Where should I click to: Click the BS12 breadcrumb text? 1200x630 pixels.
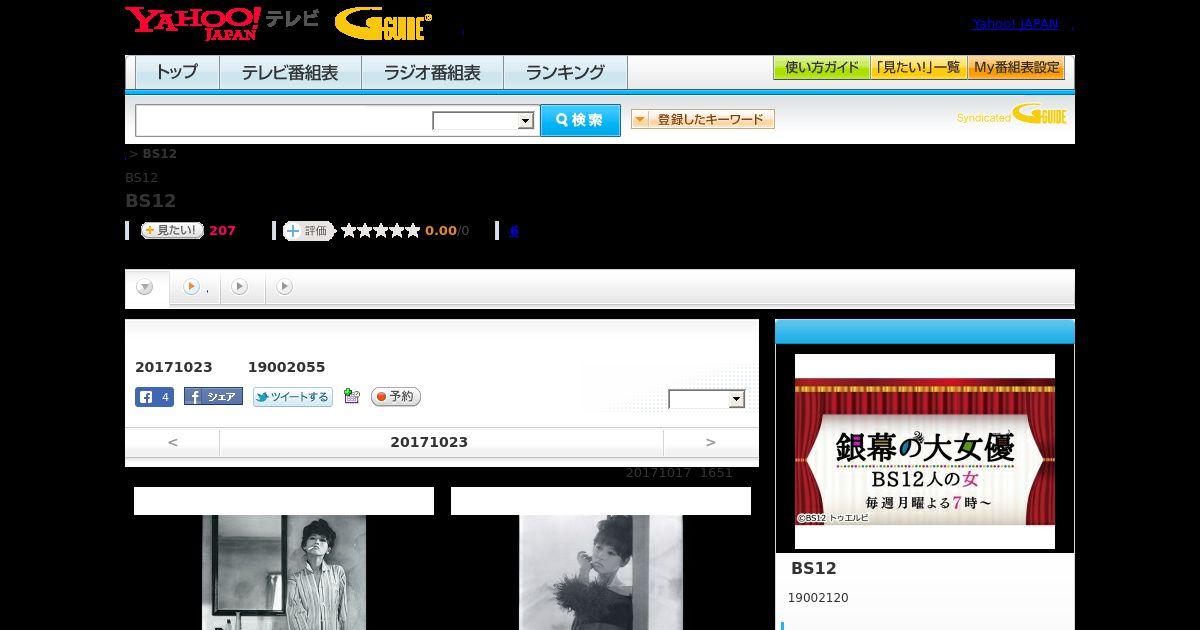pyautogui.click(x=160, y=154)
